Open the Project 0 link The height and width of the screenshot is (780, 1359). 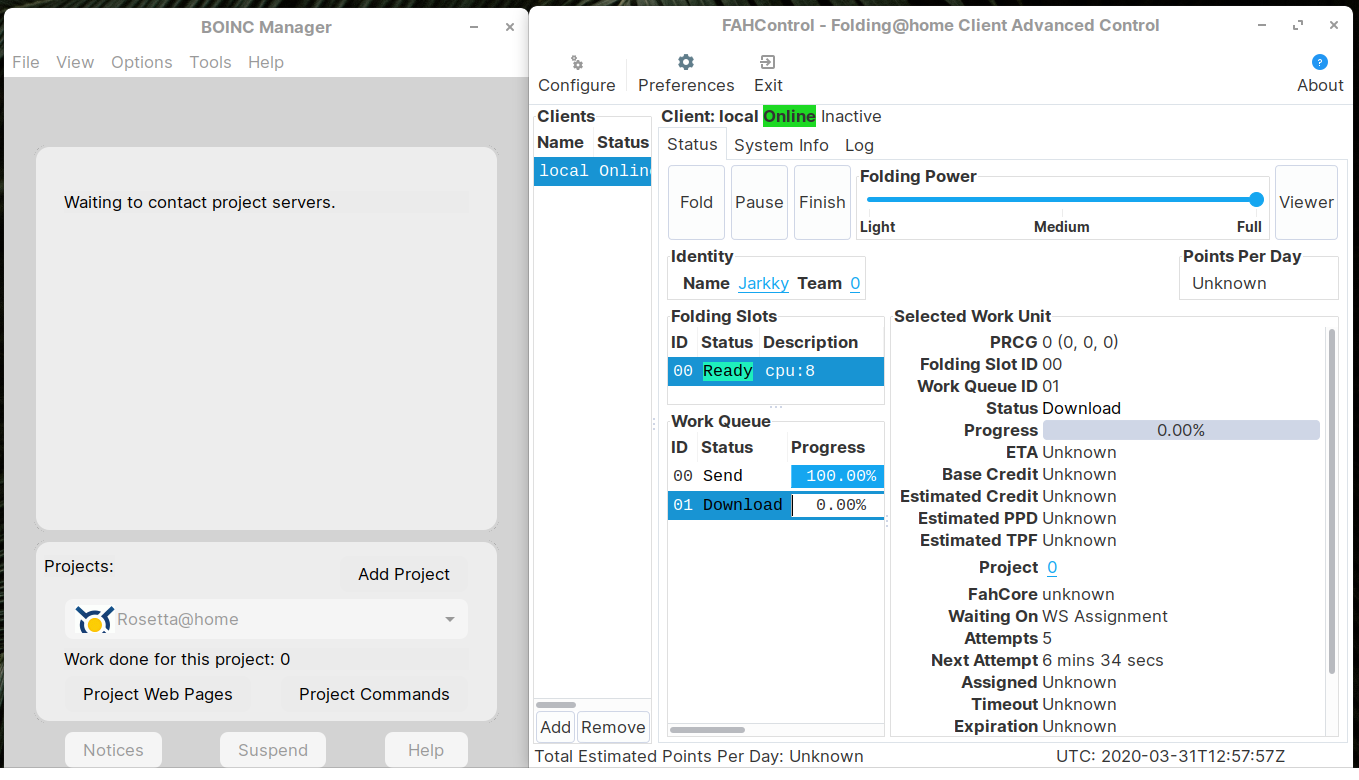[x=1052, y=567]
